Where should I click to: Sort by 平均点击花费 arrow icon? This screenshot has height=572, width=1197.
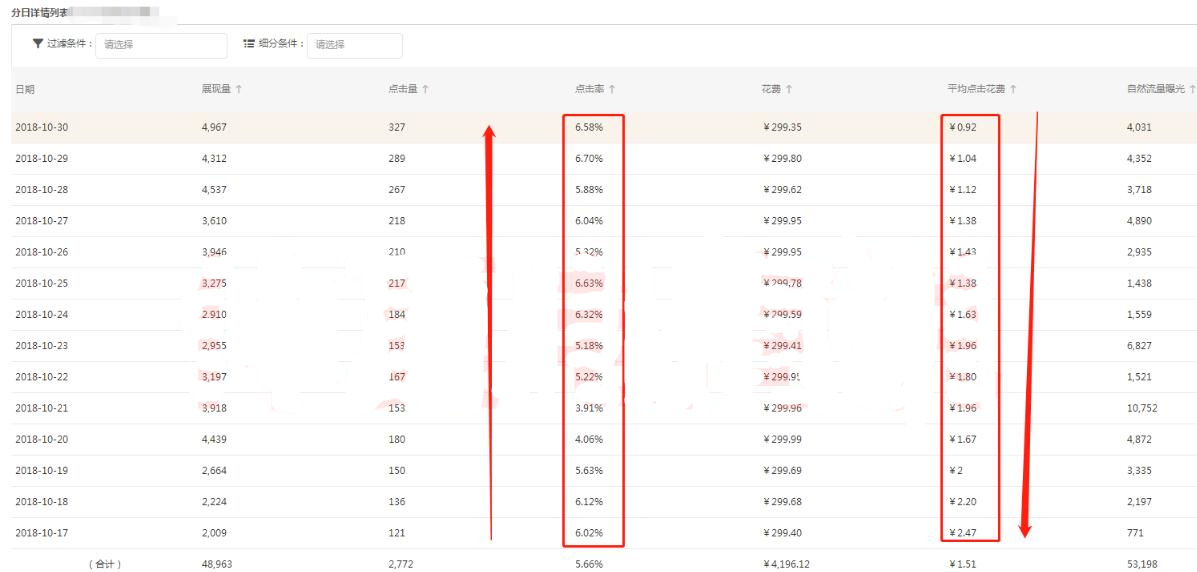pos(1013,89)
